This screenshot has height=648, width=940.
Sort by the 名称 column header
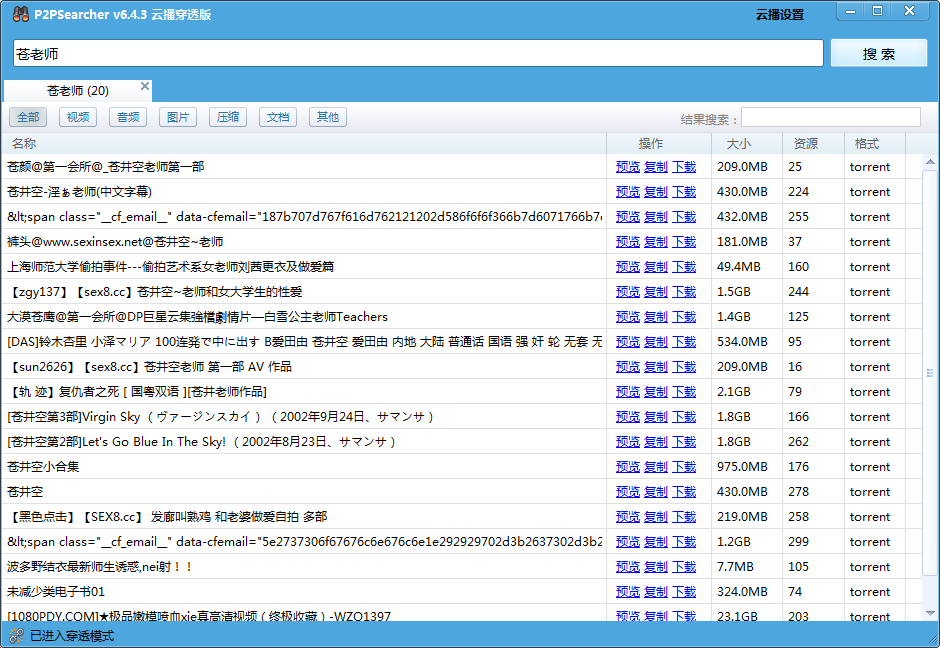click(303, 143)
